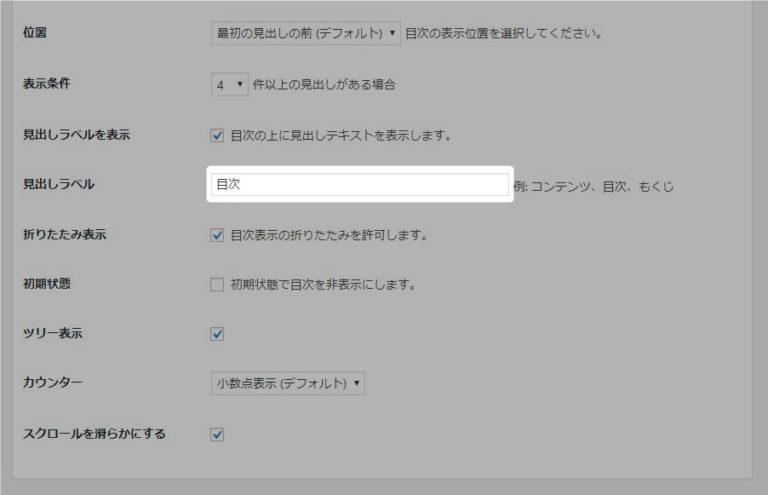Click the 折りたたみ表示 row label
768x495 pixels.
[x=64, y=236]
